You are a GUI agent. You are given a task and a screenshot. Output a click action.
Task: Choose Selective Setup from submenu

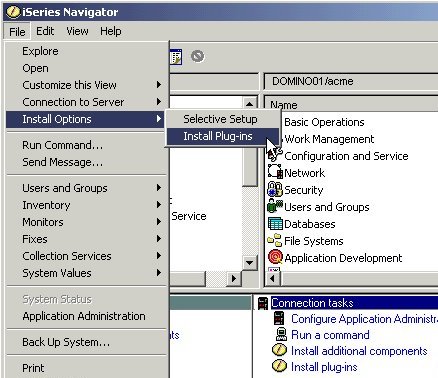pos(222,119)
